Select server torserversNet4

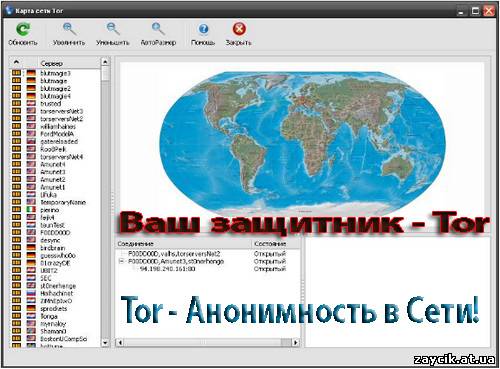click(x=62, y=157)
